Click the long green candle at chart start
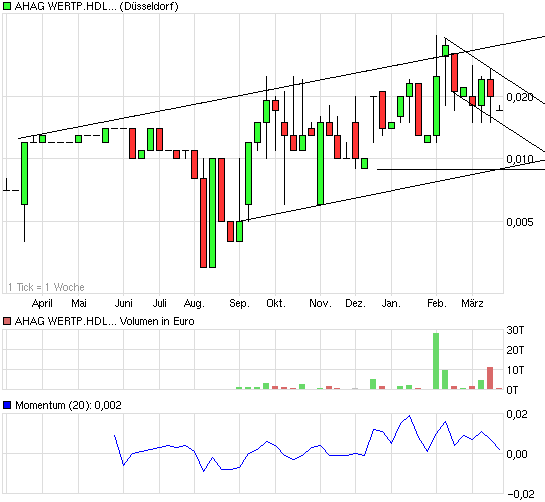 pos(24,173)
